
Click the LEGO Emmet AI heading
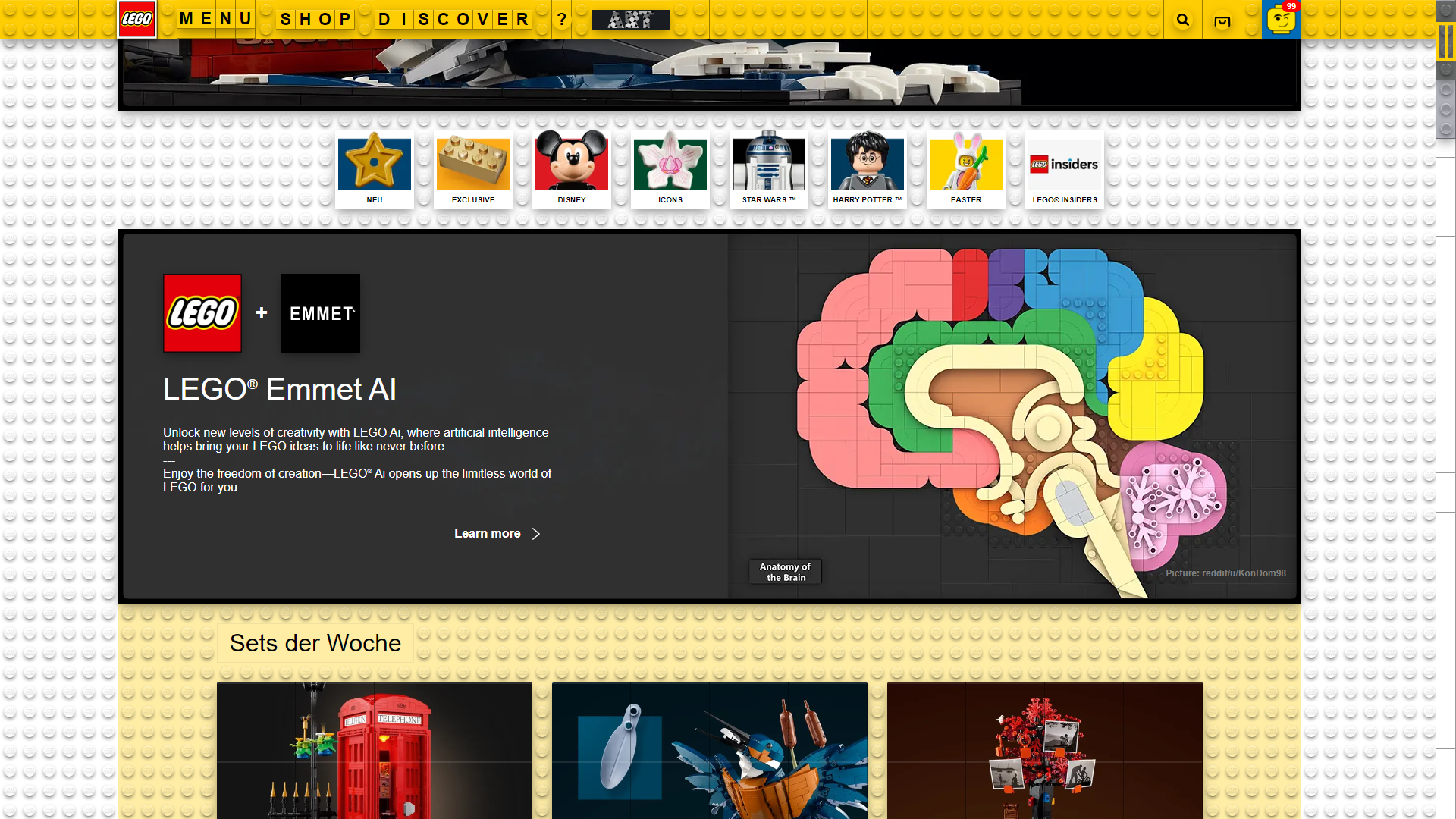click(280, 389)
